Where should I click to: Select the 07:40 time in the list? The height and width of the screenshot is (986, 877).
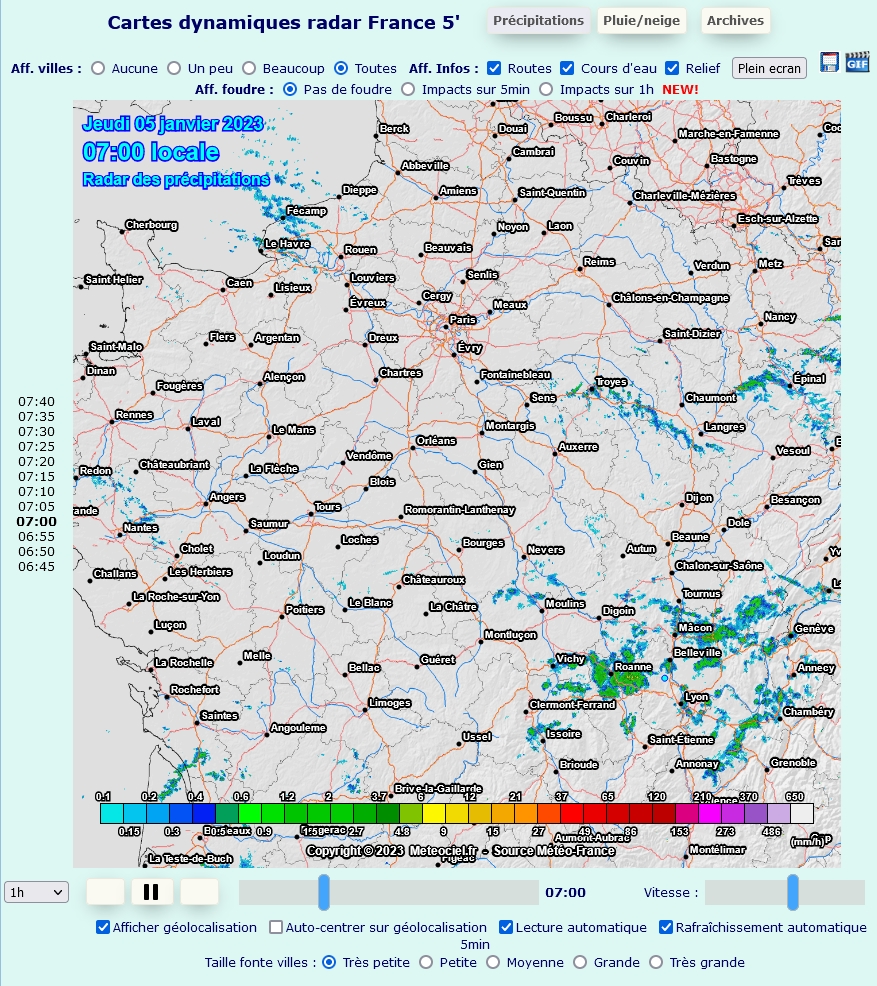point(36,401)
